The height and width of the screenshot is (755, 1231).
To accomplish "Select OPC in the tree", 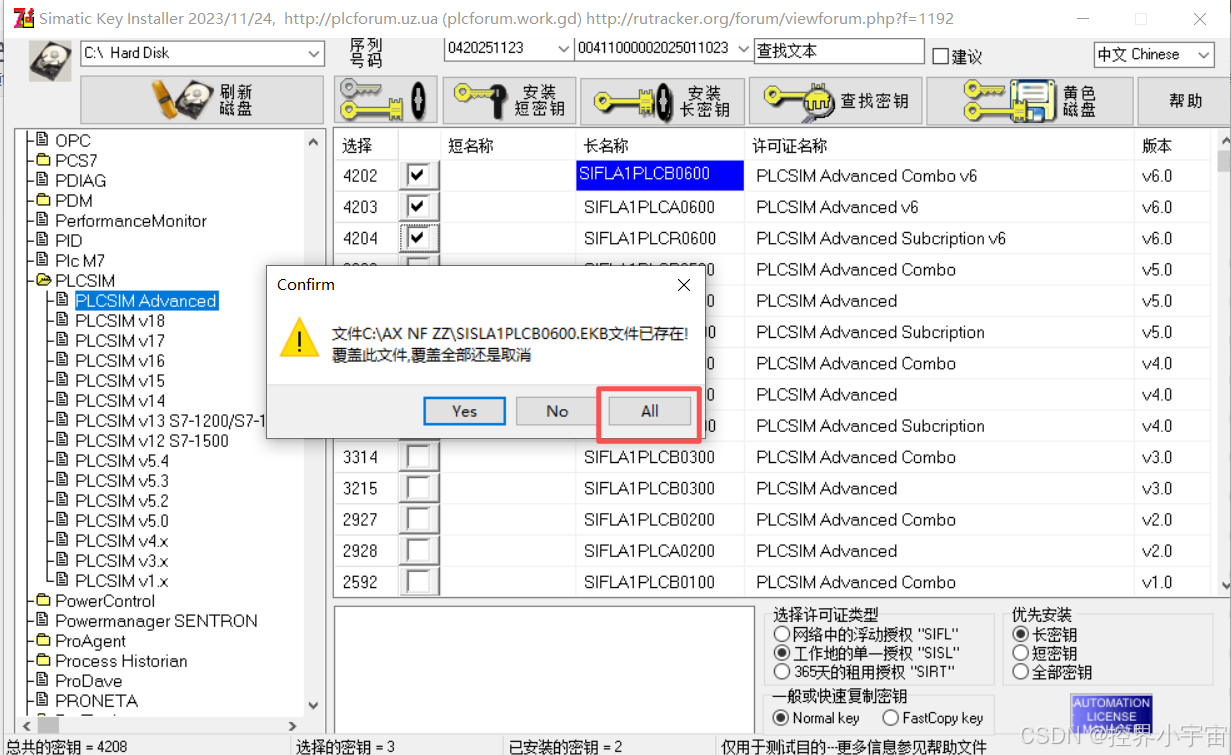I will click(x=73, y=141).
